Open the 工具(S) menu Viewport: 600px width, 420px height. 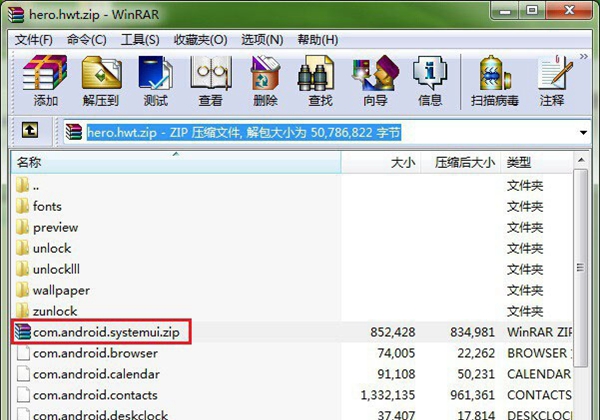(140, 40)
